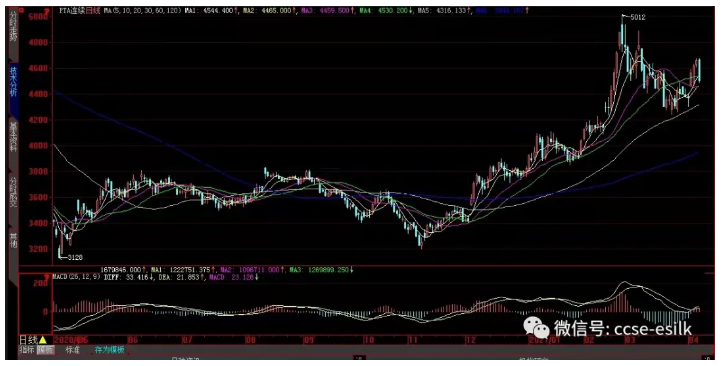
Task: Click the 3128 low price marker
Action: (x=75, y=257)
